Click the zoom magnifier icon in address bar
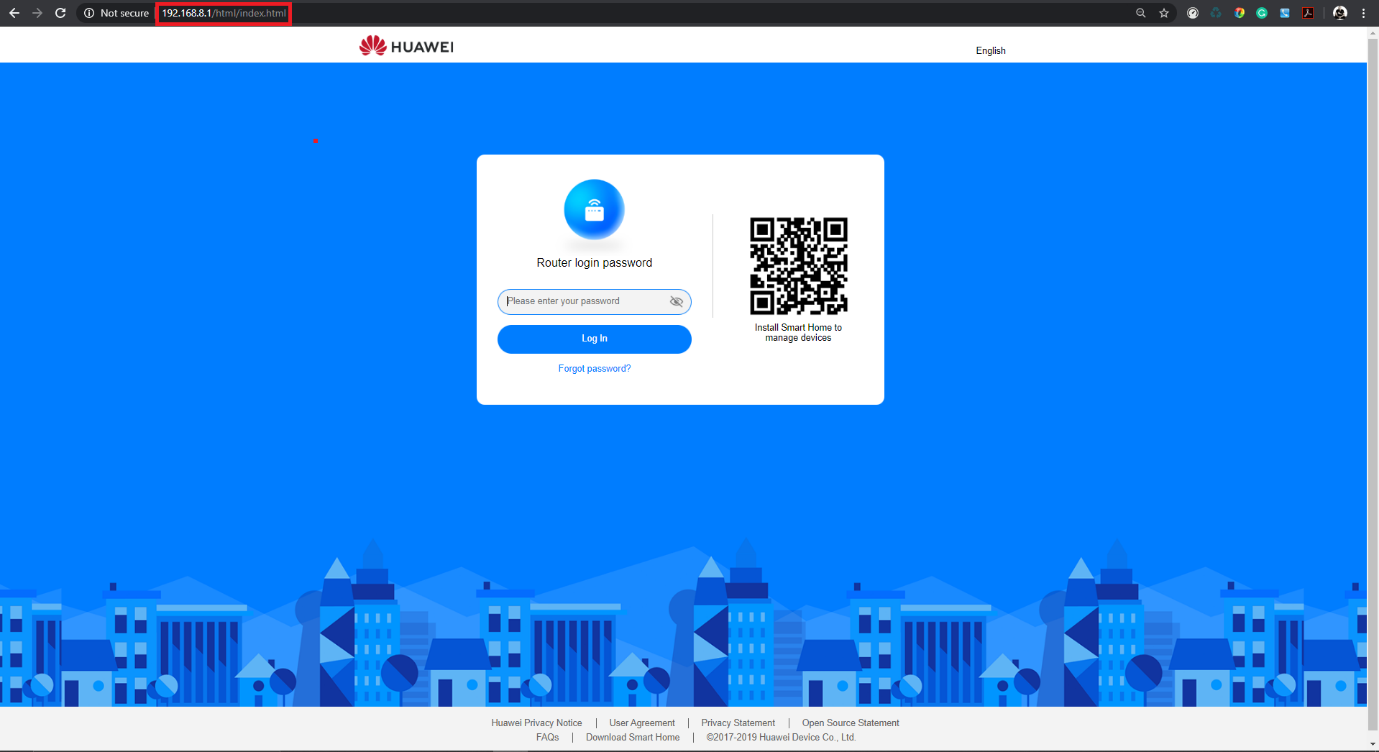Image resolution: width=1379 pixels, height=752 pixels. pyautogui.click(x=1141, y=13)
